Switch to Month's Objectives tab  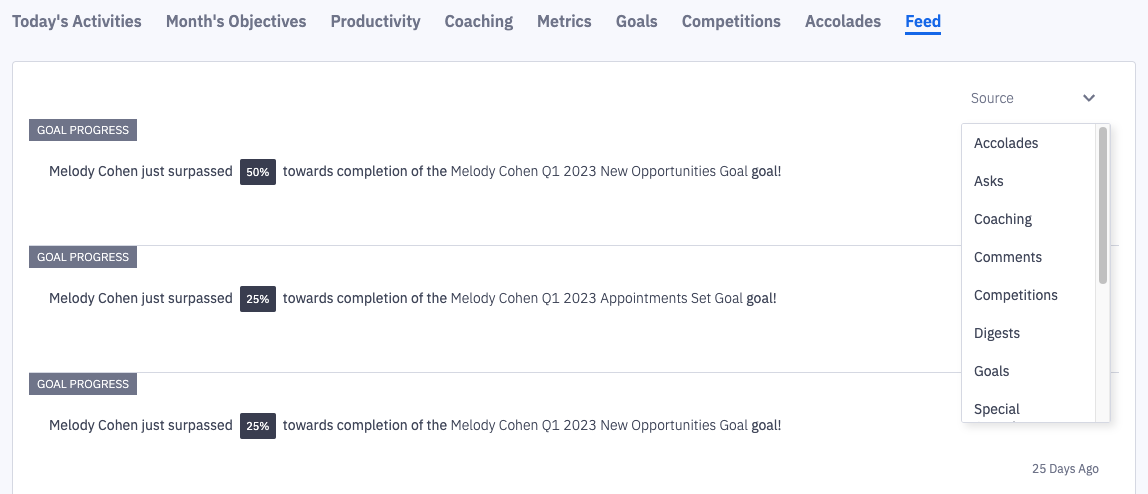point(236,21)
